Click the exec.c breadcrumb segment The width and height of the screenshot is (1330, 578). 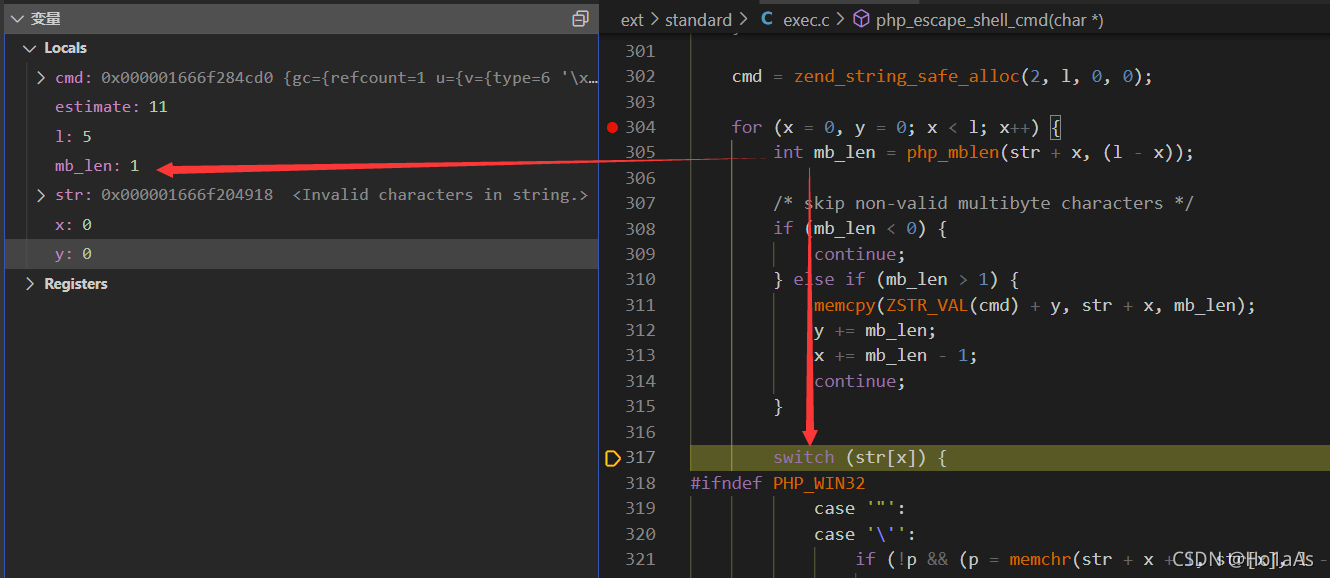tap(806, 20)
